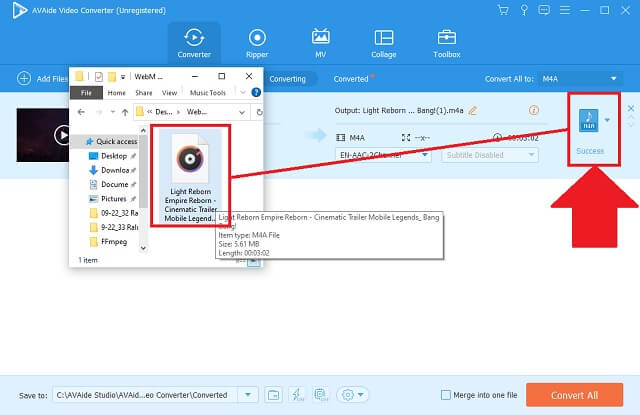Remove the file from conversion list
Image resolution: width=640 pixels, height=415 pixels.
click(x=631, y=108)
